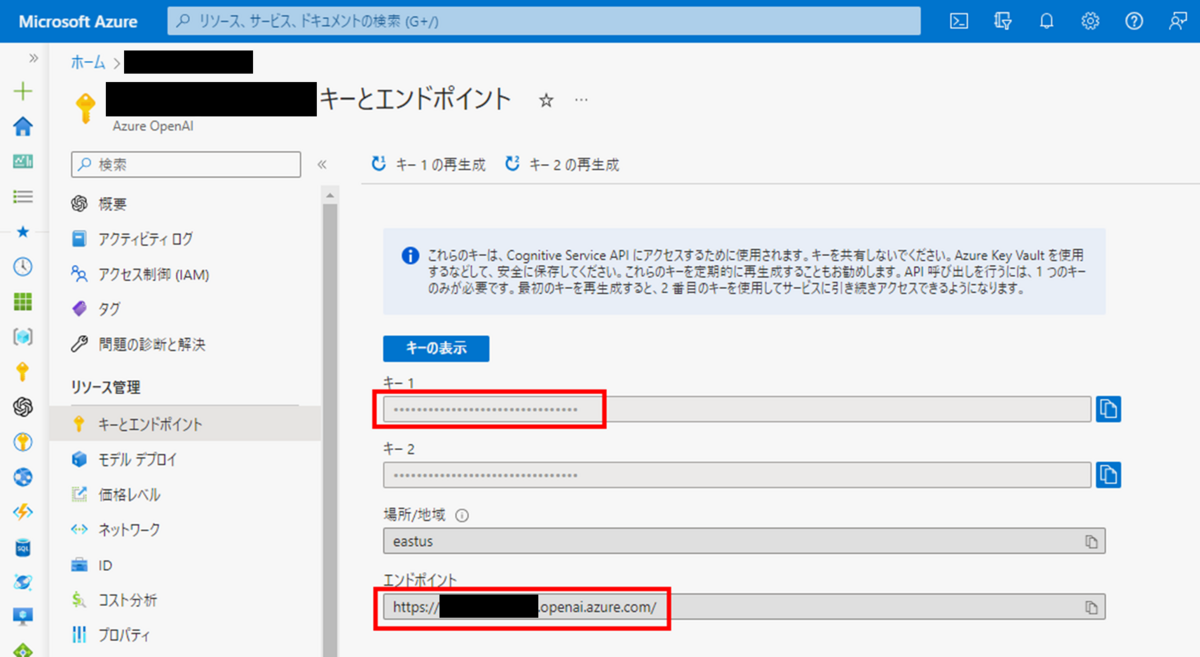
Task: Click the キーの表示 button
Action: [436, 348]
